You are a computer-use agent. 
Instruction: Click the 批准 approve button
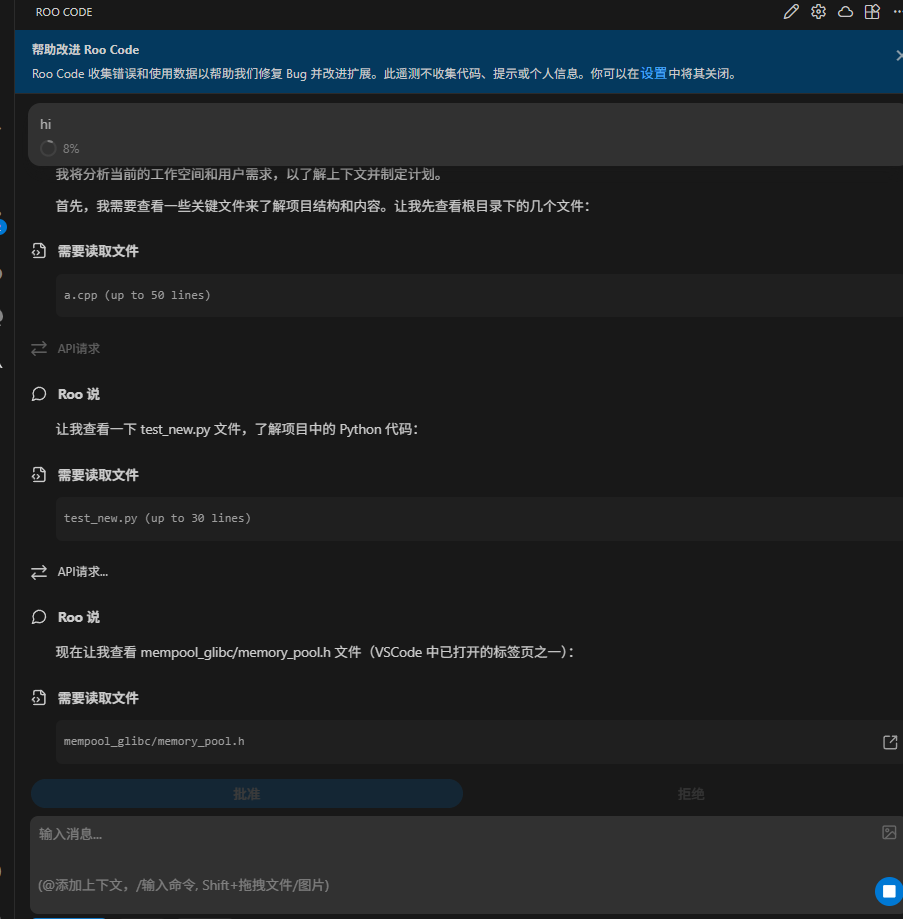click(247, 794)
